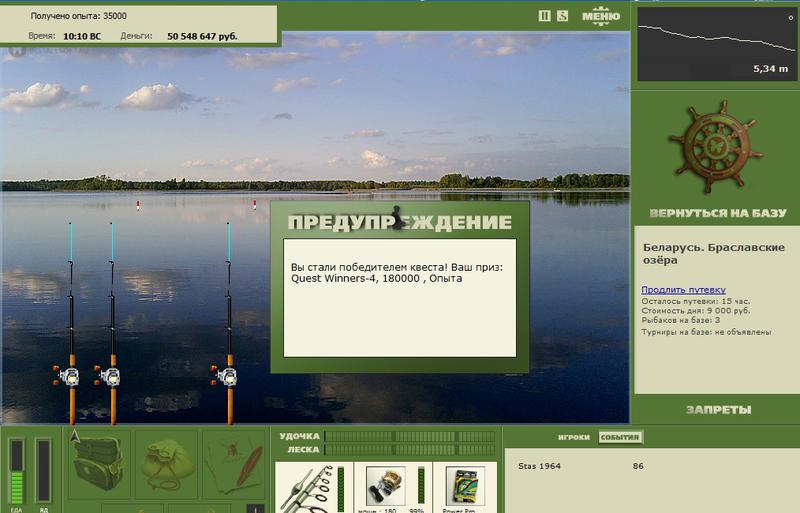The width and height of the screenshot is (800, 513).
Task: Switch to the ИГРОКИ tab
Action: pyautogui.click(x=573, y=437)
